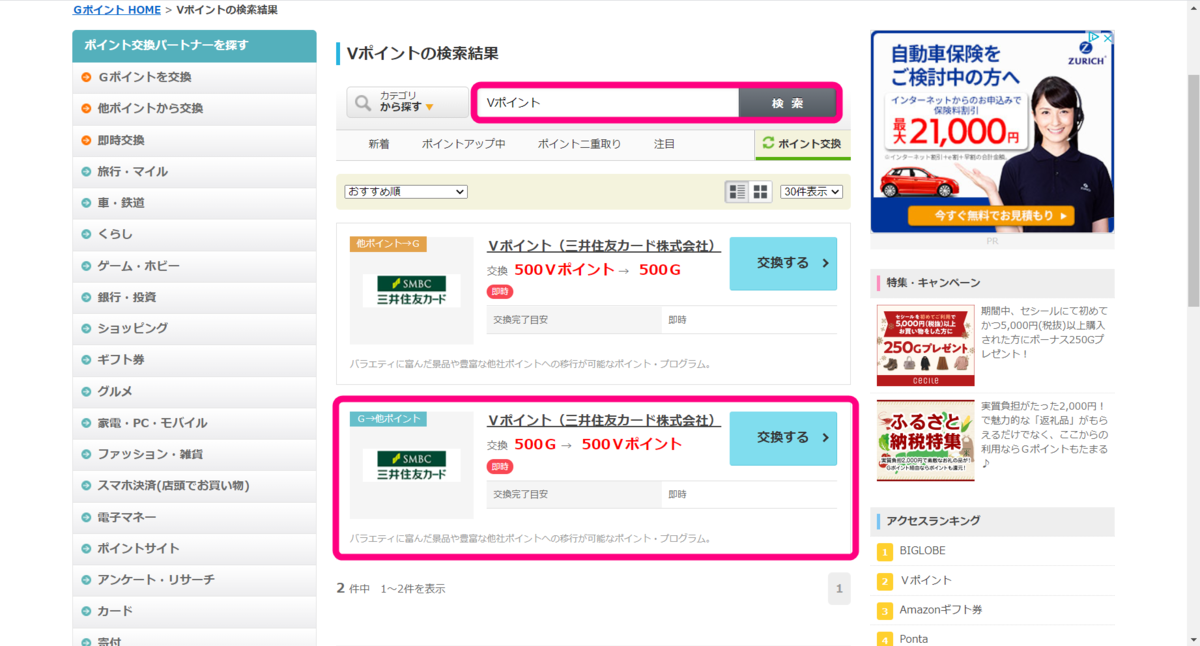Open カード category in sidebar
This screenshot has height=646, width=1200.
[194, 611]
